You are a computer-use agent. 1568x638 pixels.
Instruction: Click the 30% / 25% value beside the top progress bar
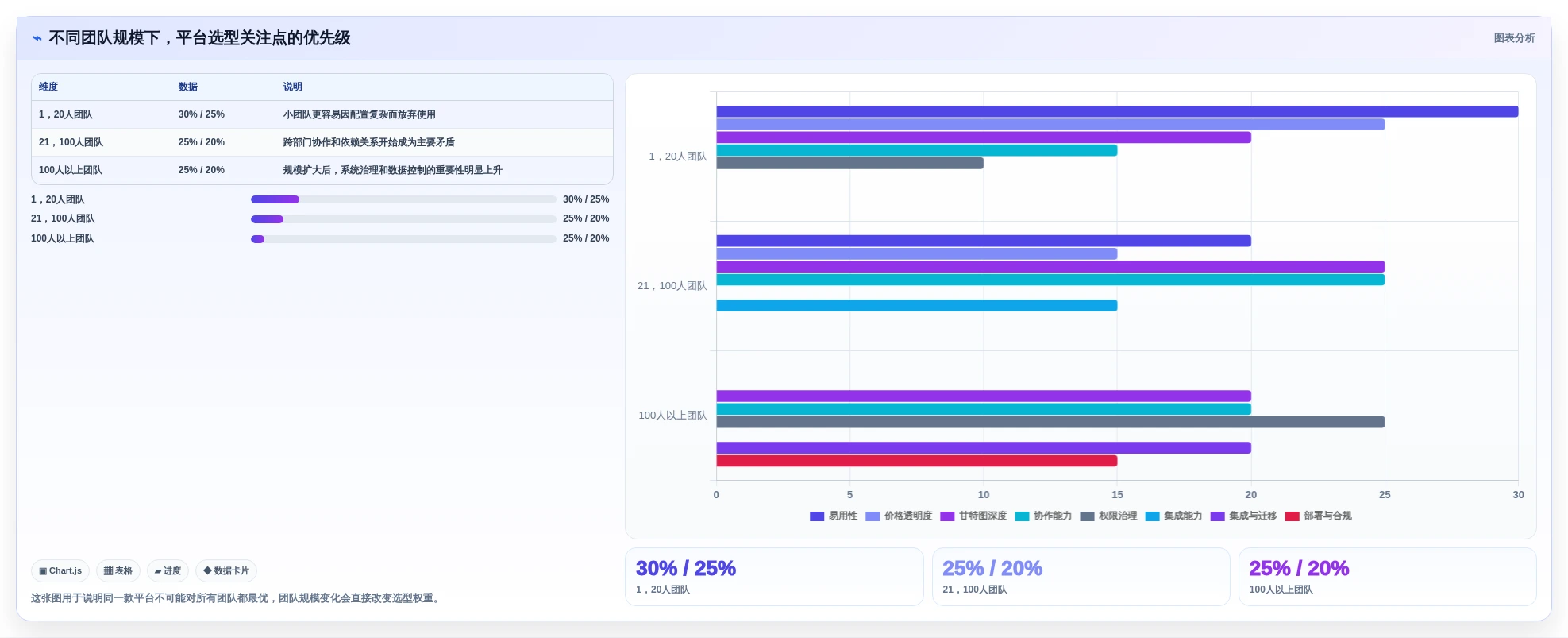tap(586, 199)
